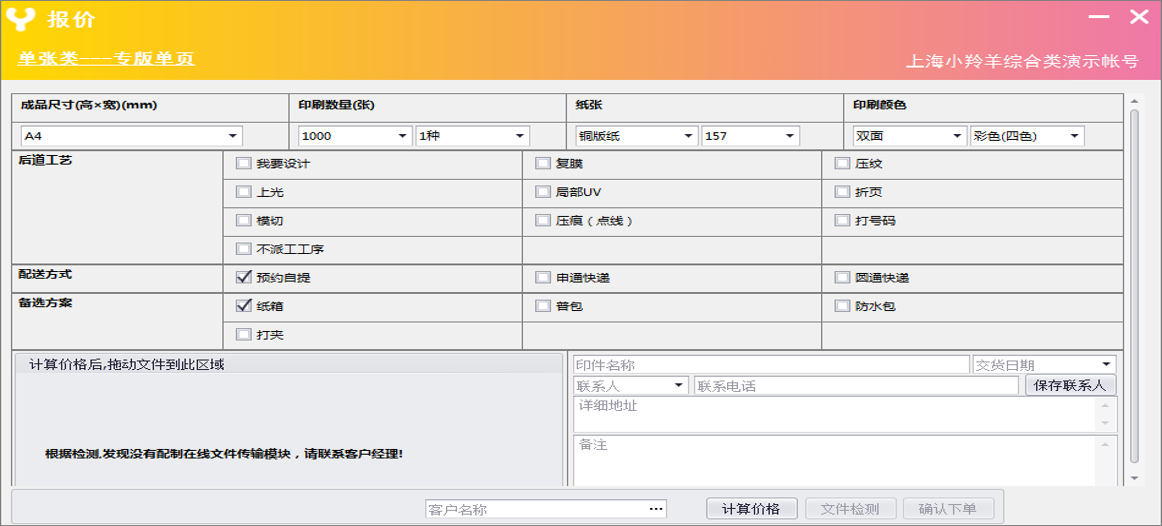Viewport: 1162px width, 526px height.
Task: Open the 彩色(四色) print color dropdown
Action: pyautogui.click(x=1075, y=136)
